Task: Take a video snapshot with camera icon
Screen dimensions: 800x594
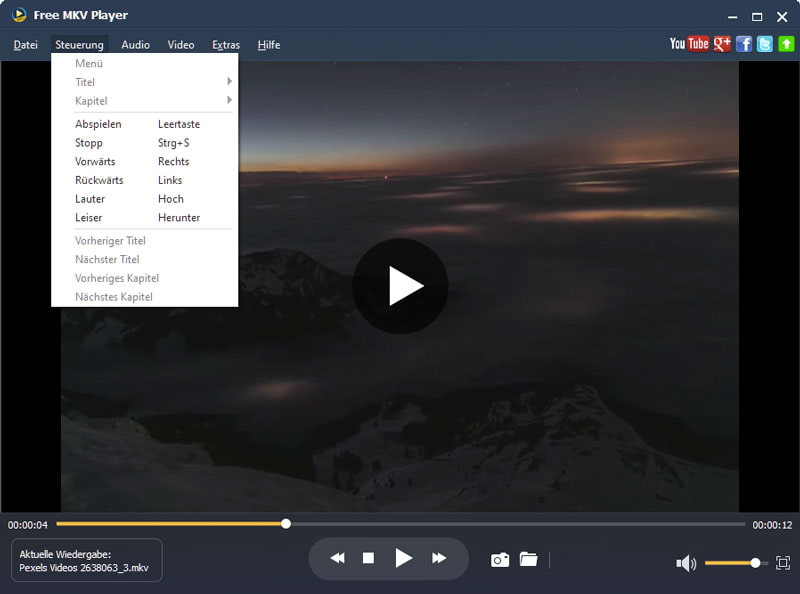Action: (x=500, y=560)
